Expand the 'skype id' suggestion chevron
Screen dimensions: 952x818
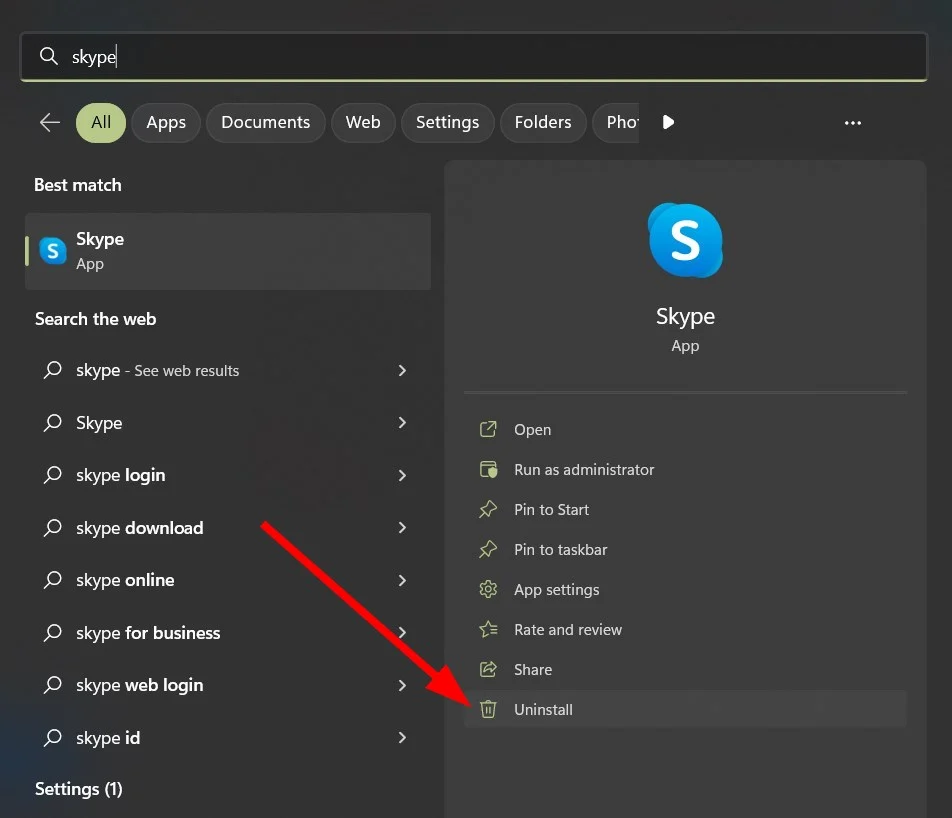click(x=402, y=737)
